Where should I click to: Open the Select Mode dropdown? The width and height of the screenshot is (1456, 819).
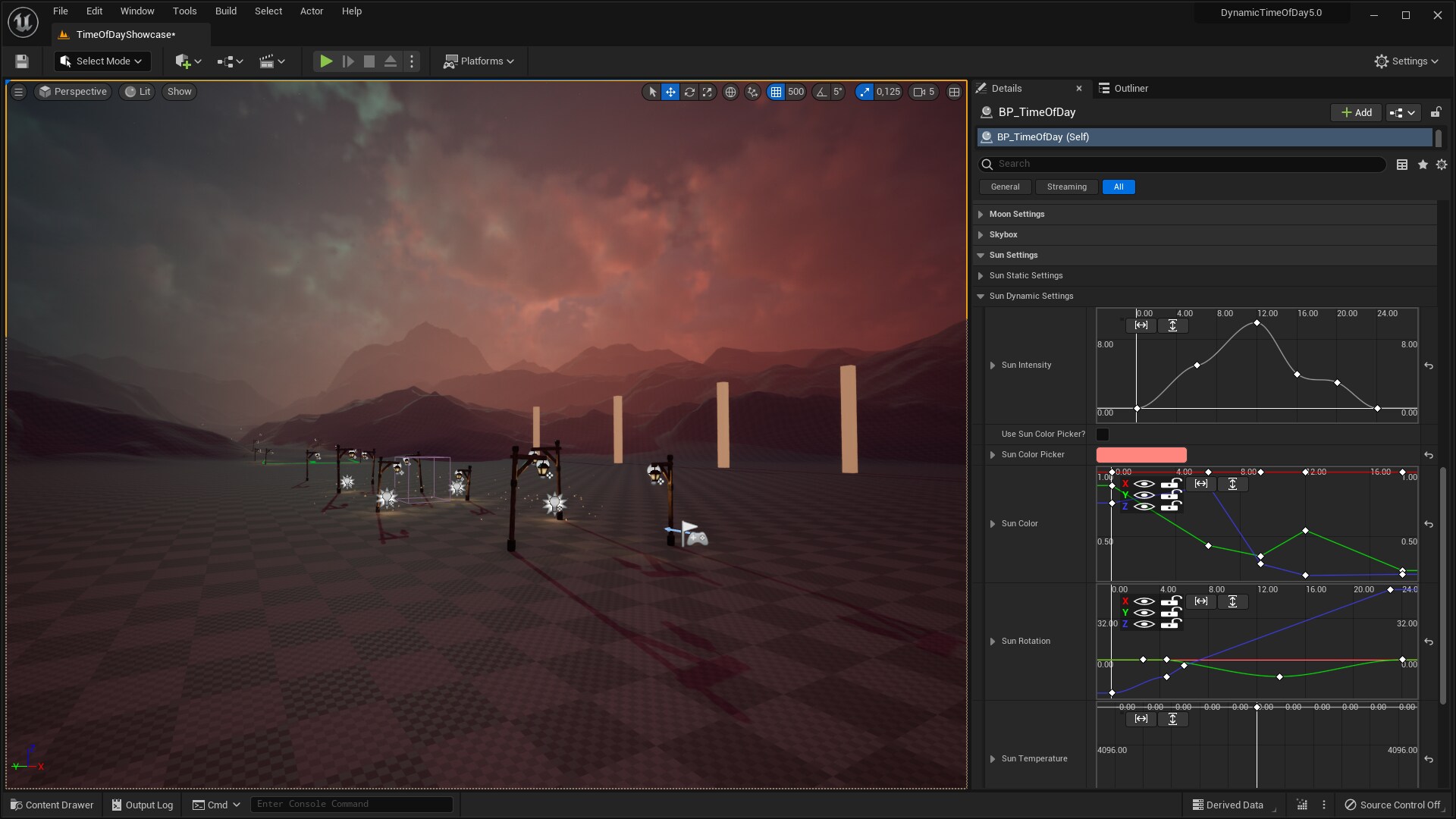click(102, 61)
